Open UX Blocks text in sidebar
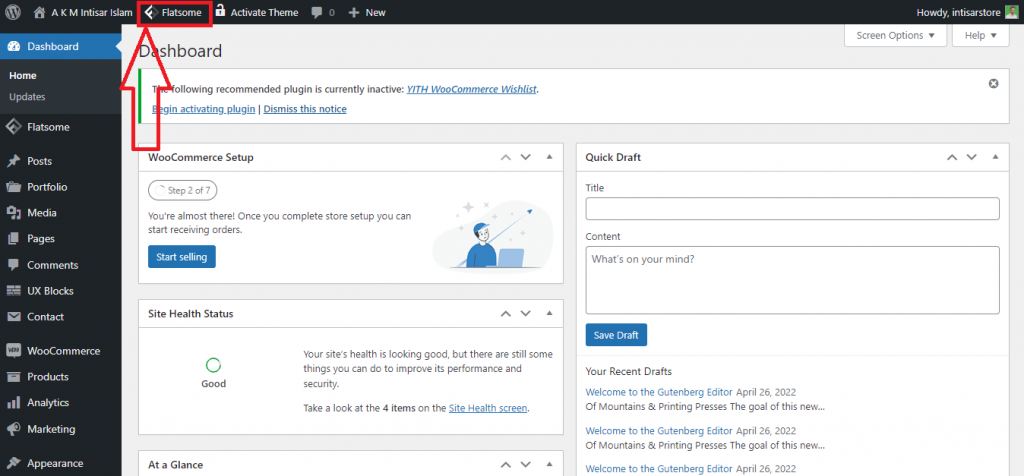Image resolution: width=1024 pixels, height=476 pixels. click(50, 291)
